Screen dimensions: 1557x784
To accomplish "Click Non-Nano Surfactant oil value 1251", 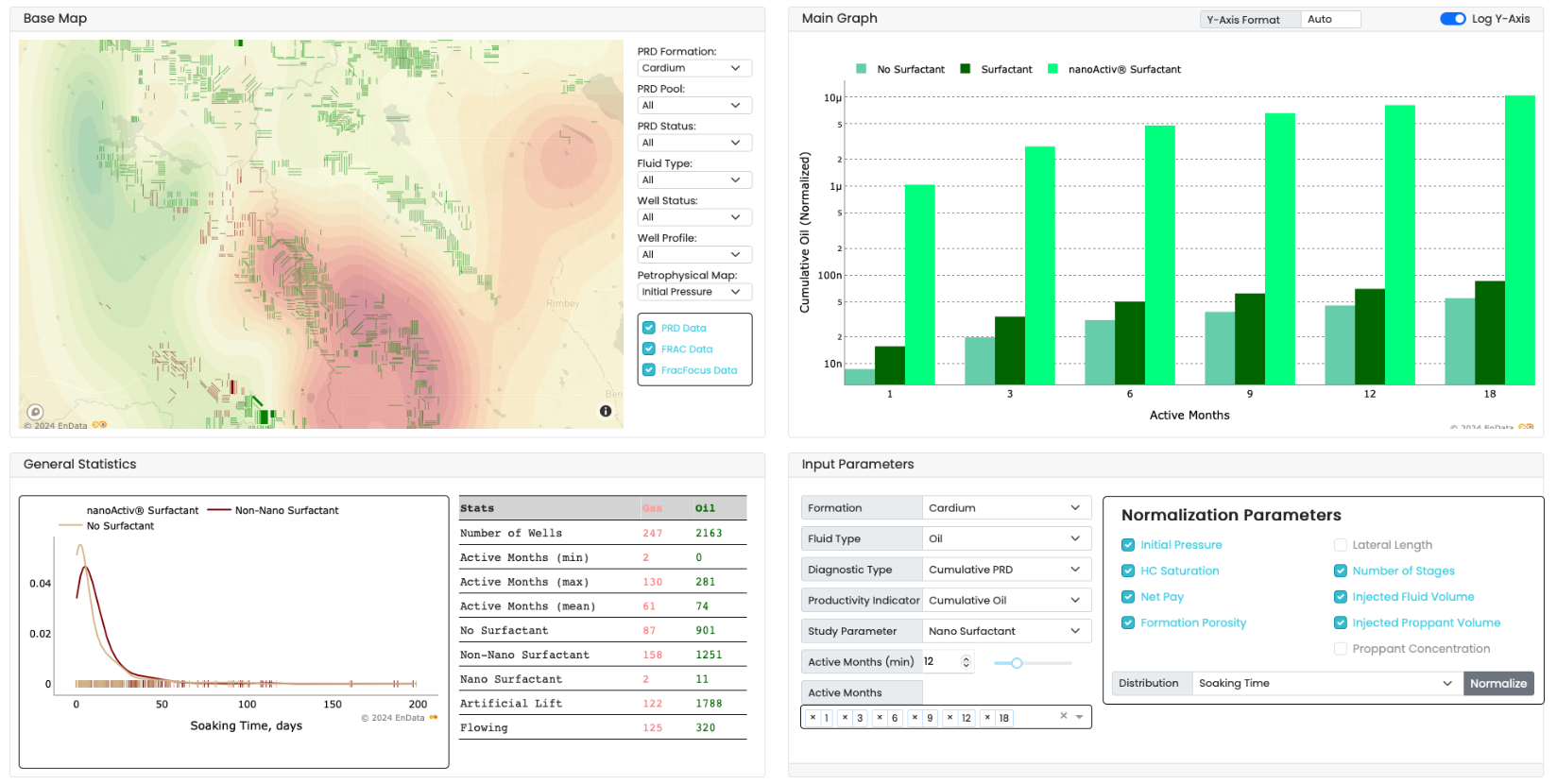I will [709, 655].
